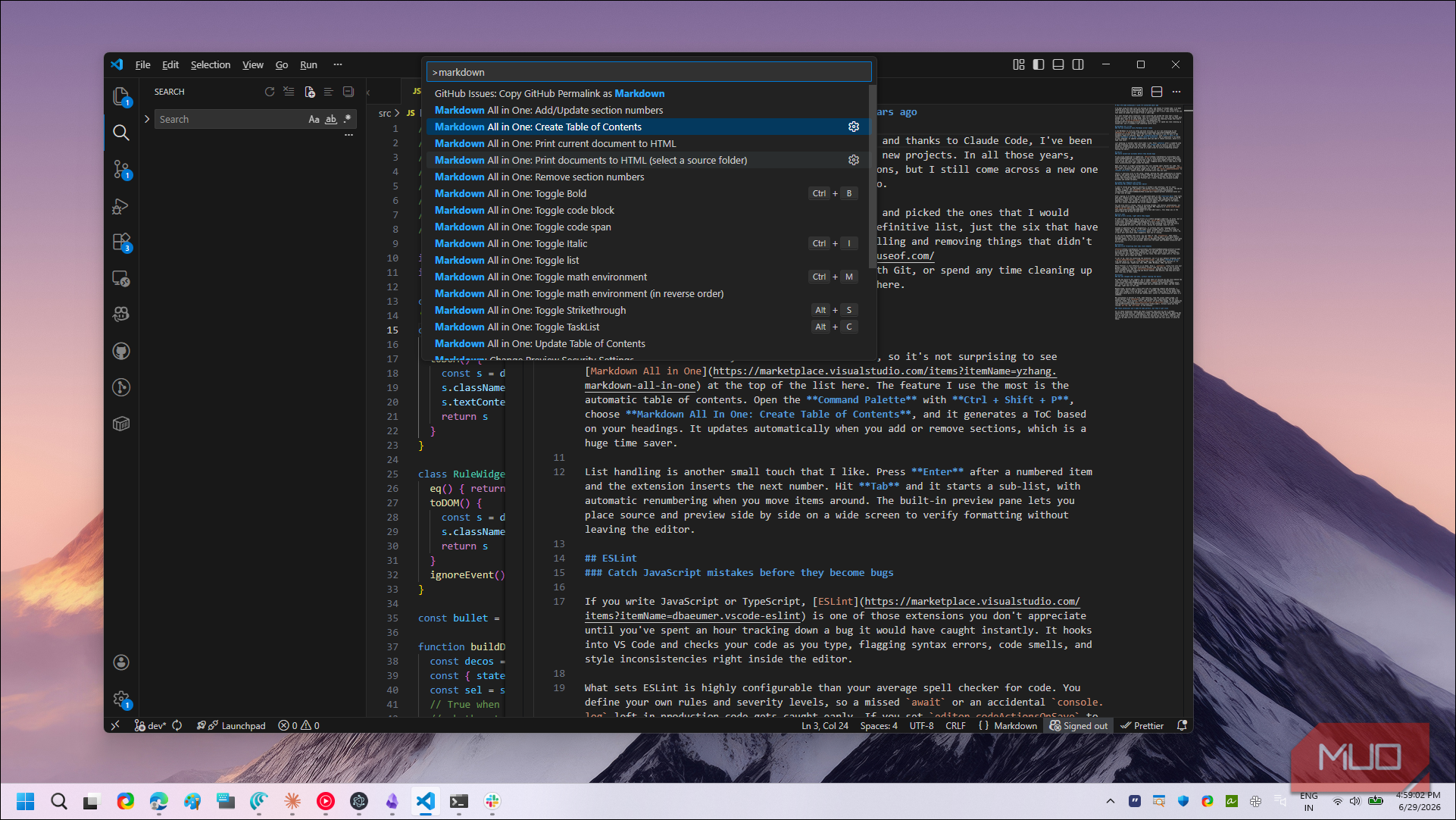Toggle the bottom Panel visibility
Screen dimensions: 1456x820
coord(1058,64)
